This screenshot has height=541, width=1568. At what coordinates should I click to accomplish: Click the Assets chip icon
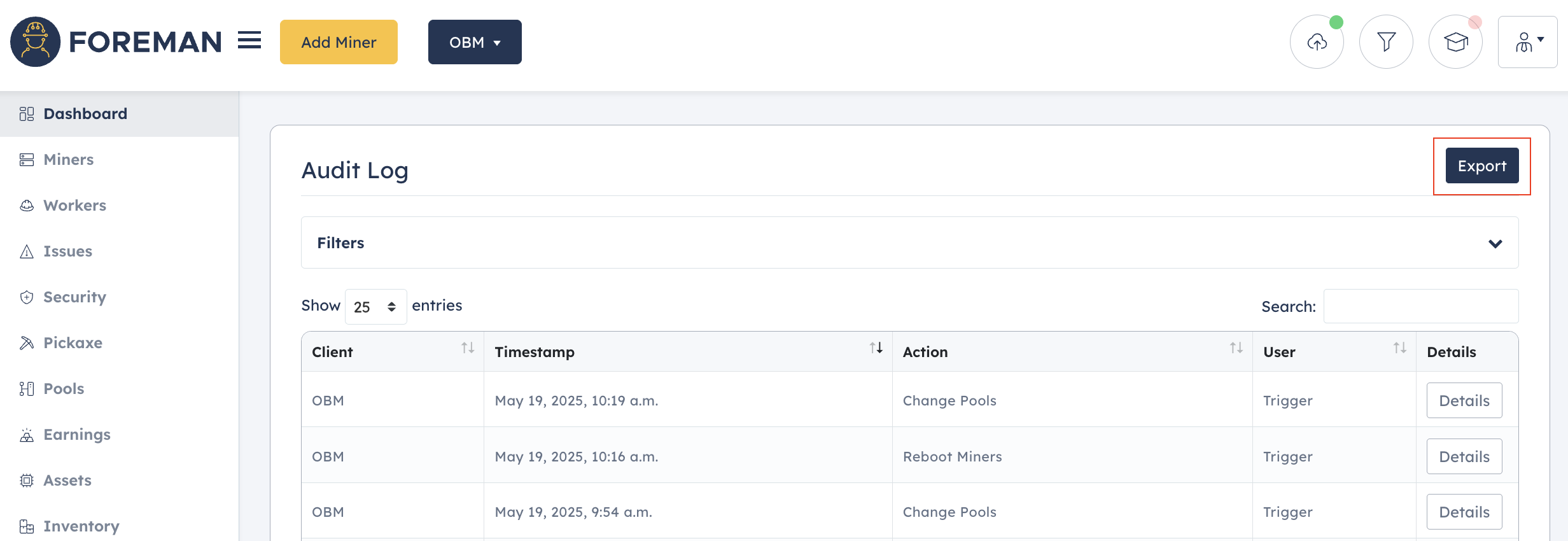click(27, 481)
